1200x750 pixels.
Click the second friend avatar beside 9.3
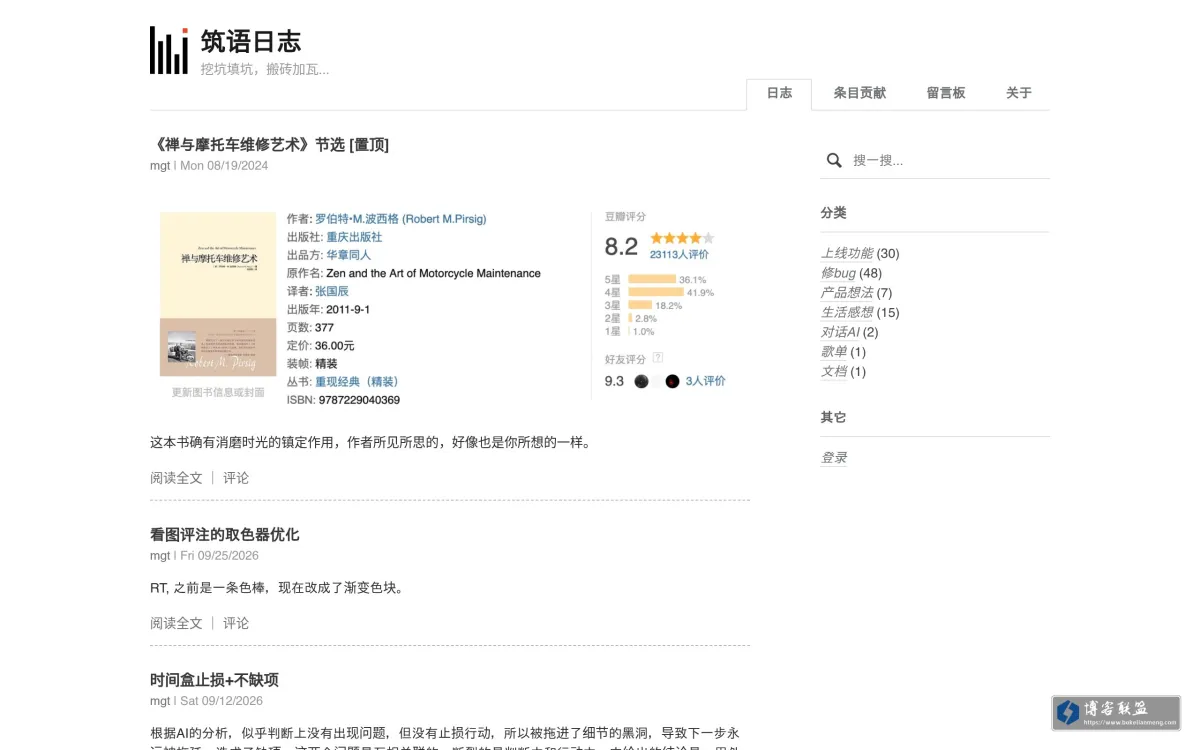point(672,381)
